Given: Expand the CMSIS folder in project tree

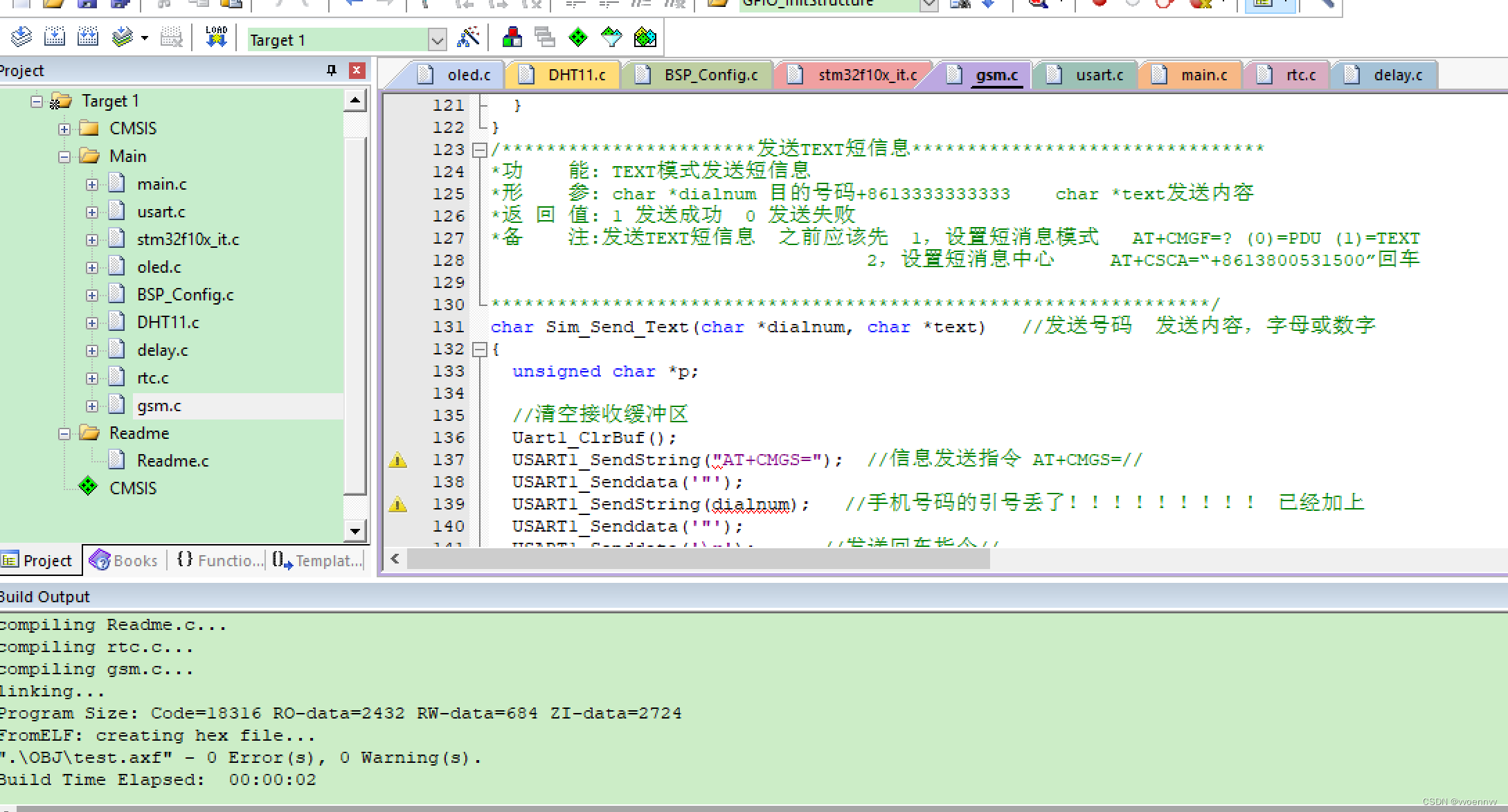Looking at the screenshot, I should pyautogui.click(x=64, y=129).
